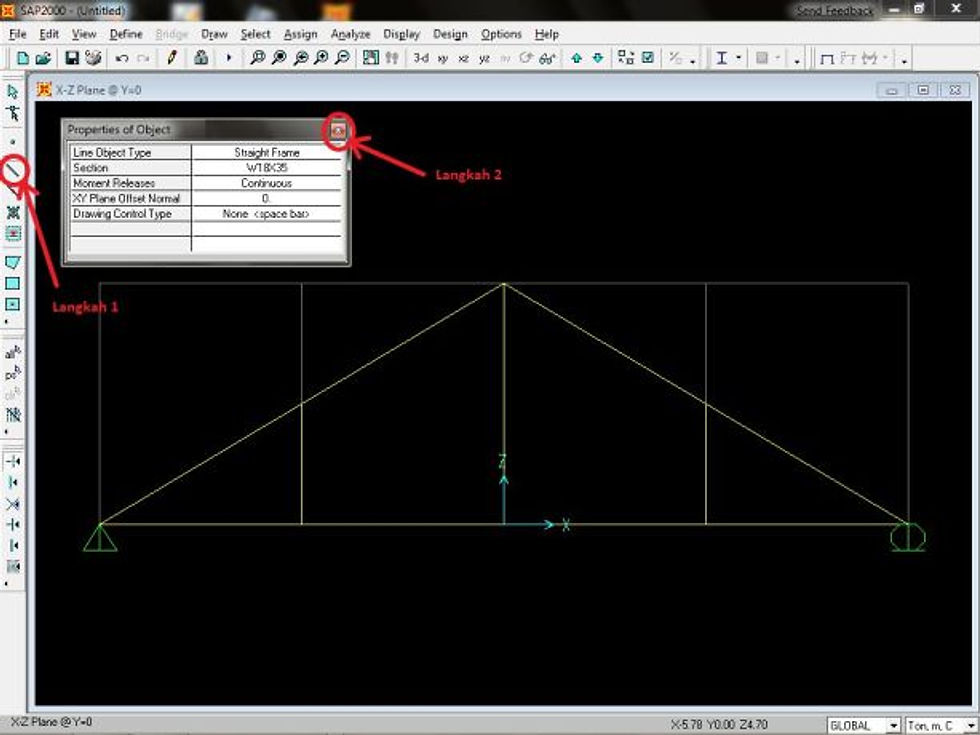Open the Define menu
980x735 pixels.
click(x=126, y=34)
